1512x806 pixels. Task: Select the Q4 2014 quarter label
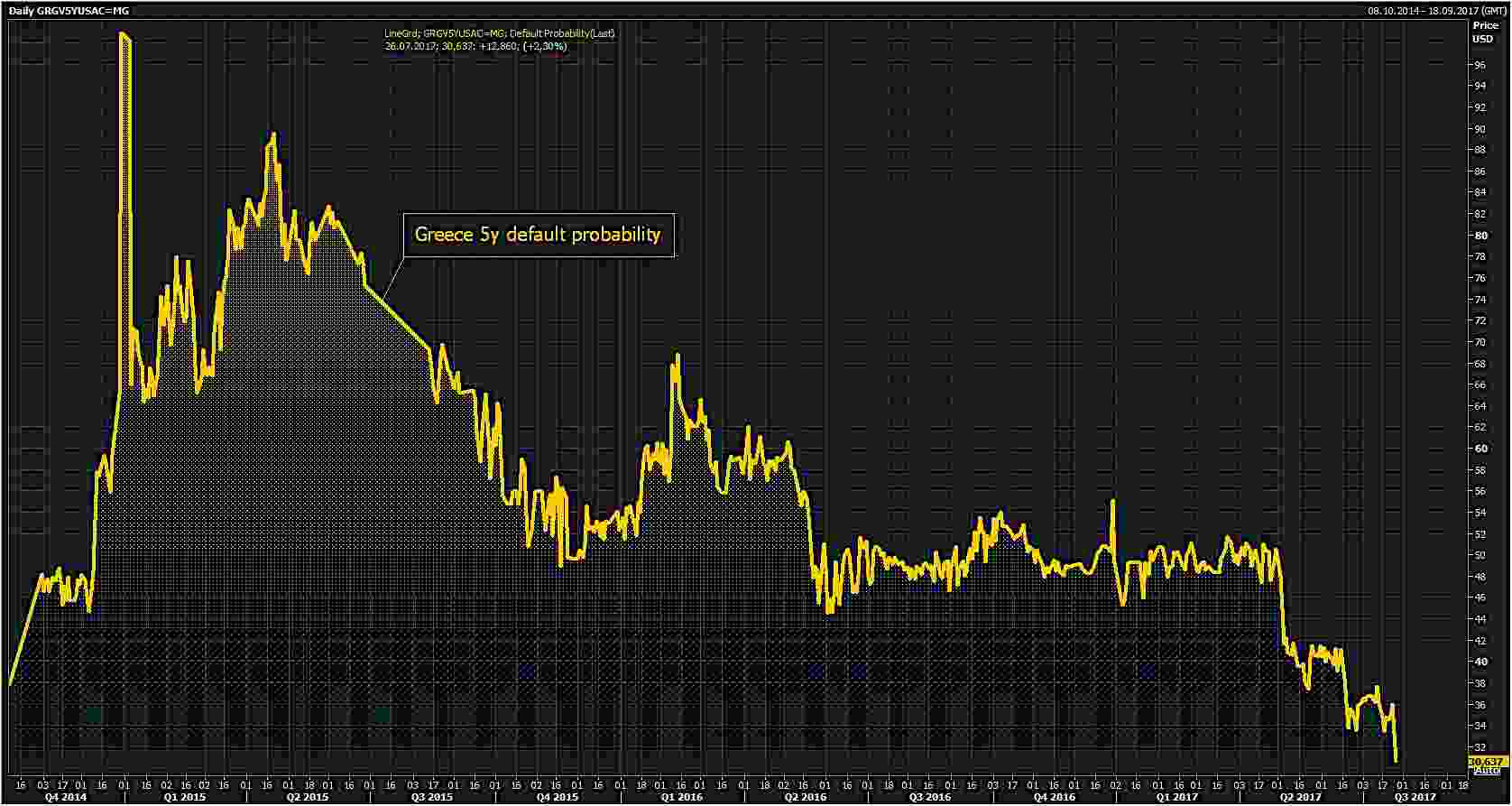(x=67, y=797)
